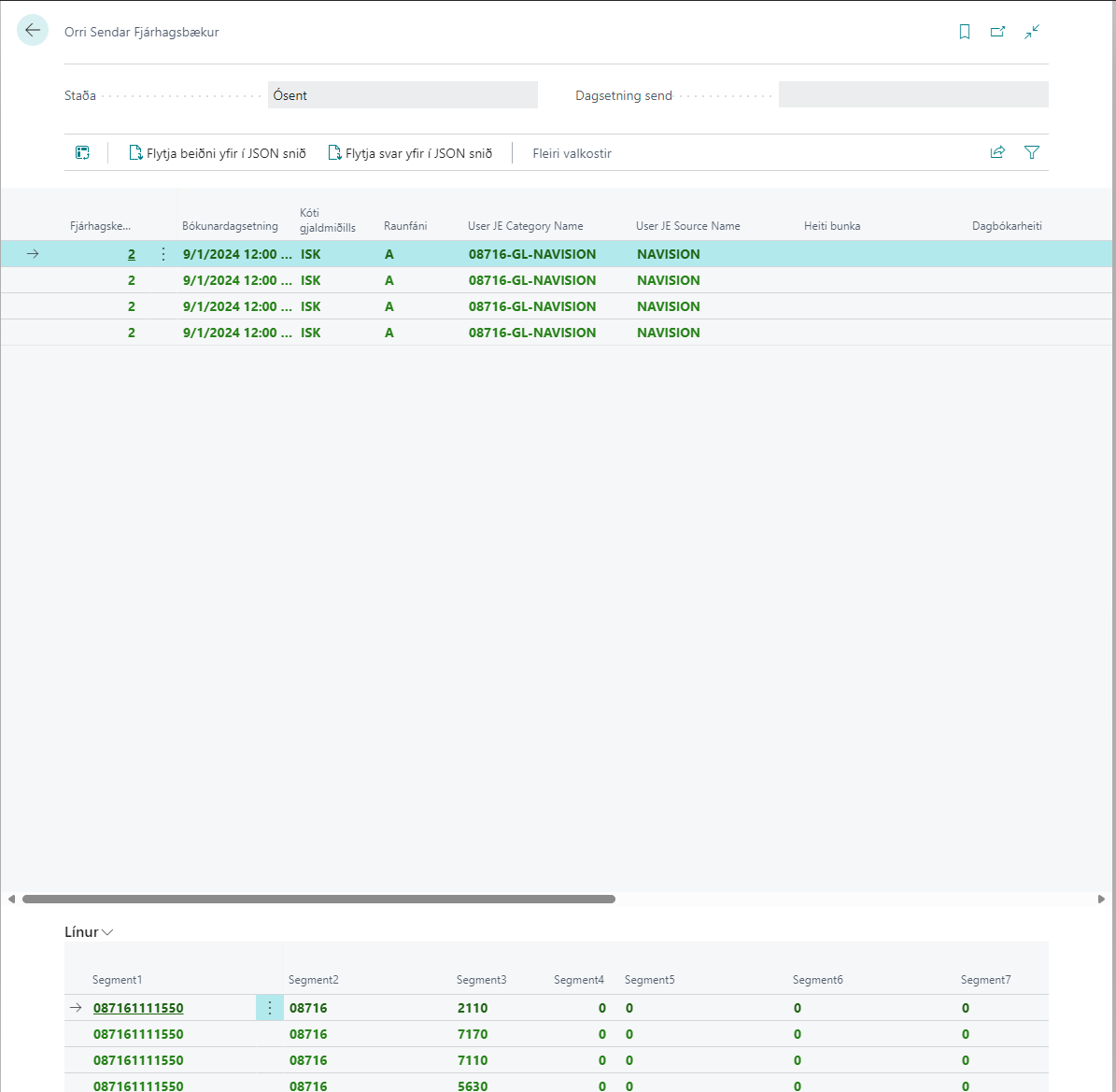Click the share icon in toolbar
The width and height of the screenshot is (1116, 1092).
coord(997,152)
